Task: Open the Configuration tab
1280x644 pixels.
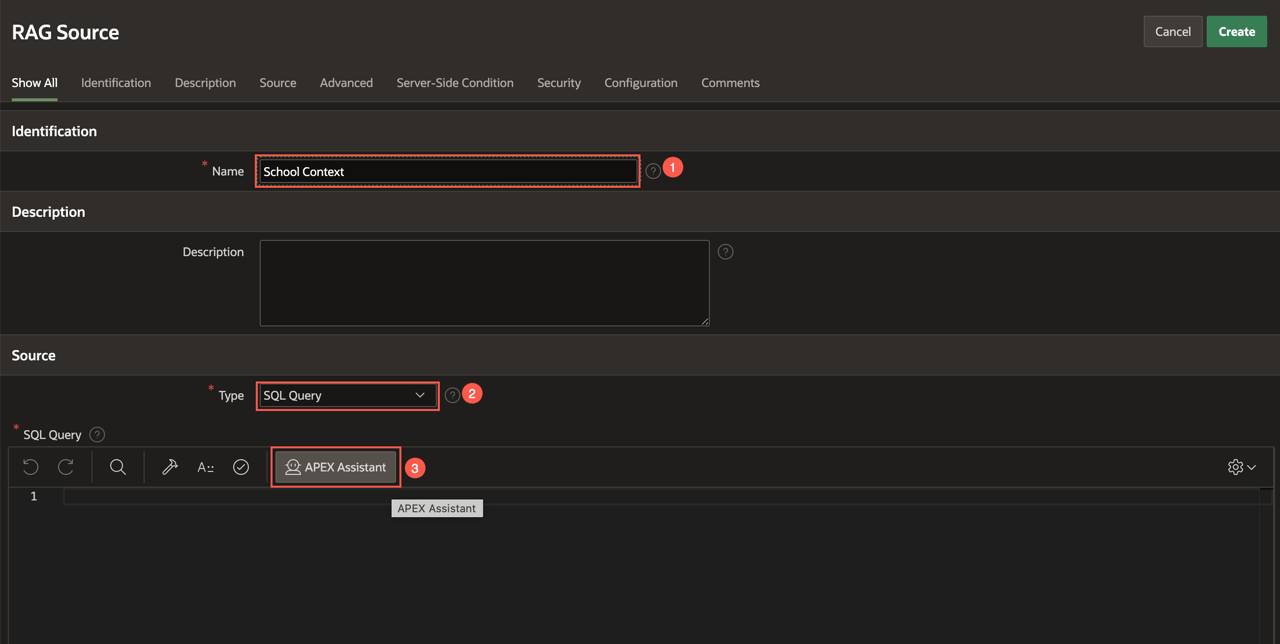Action: [x=641, y=83]
